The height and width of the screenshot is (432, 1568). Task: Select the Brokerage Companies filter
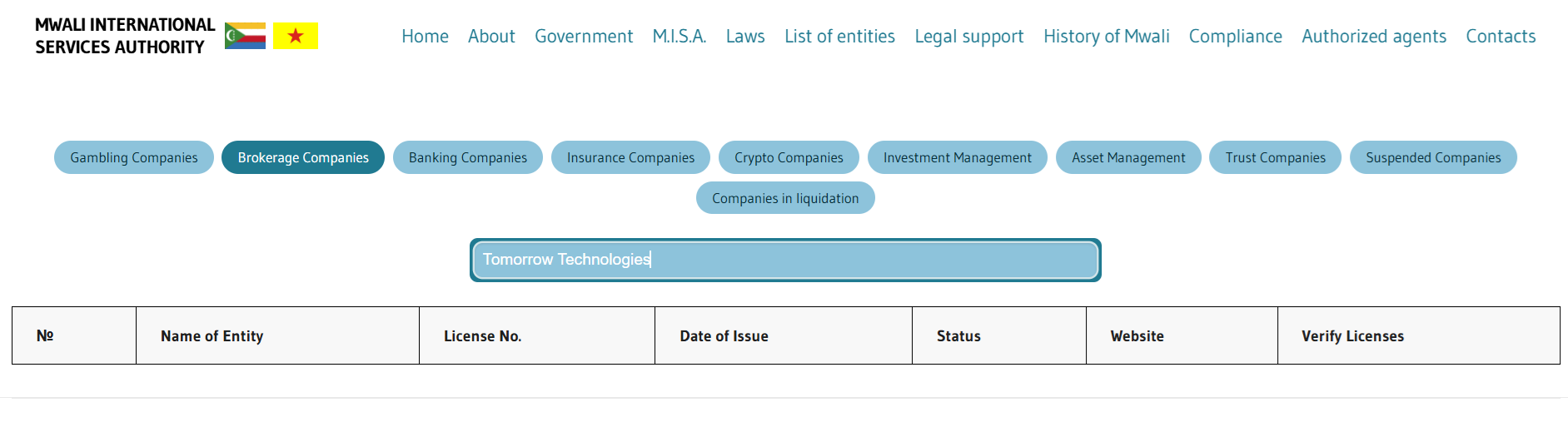(x=303, y=157)
